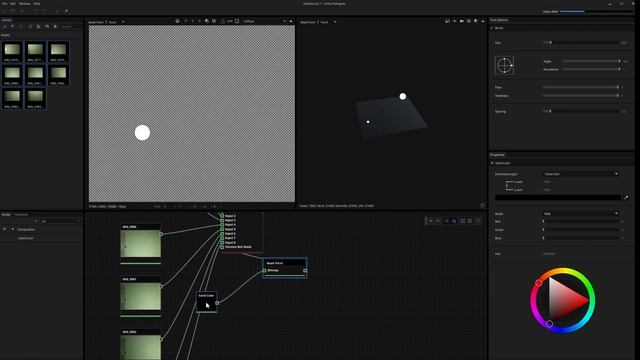Click Mask Paint node Bitmap input port
The width and height of the screenshot is (640, 360).
[x=264, y=270]
